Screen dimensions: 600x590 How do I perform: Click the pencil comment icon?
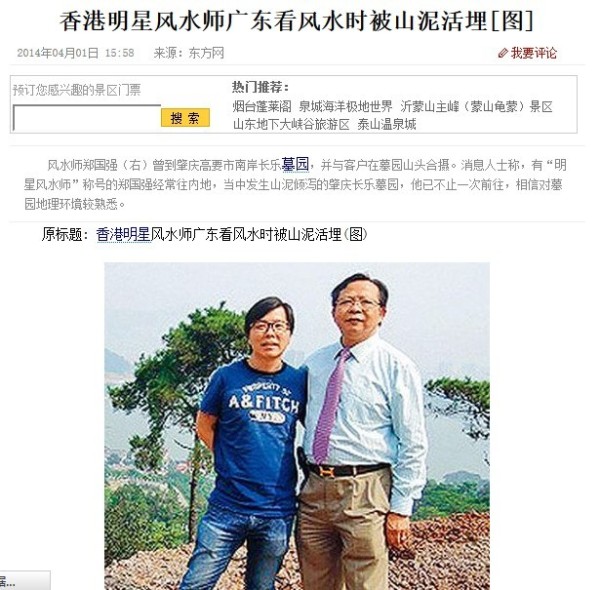pyautogui.click(x=503, y=53)
